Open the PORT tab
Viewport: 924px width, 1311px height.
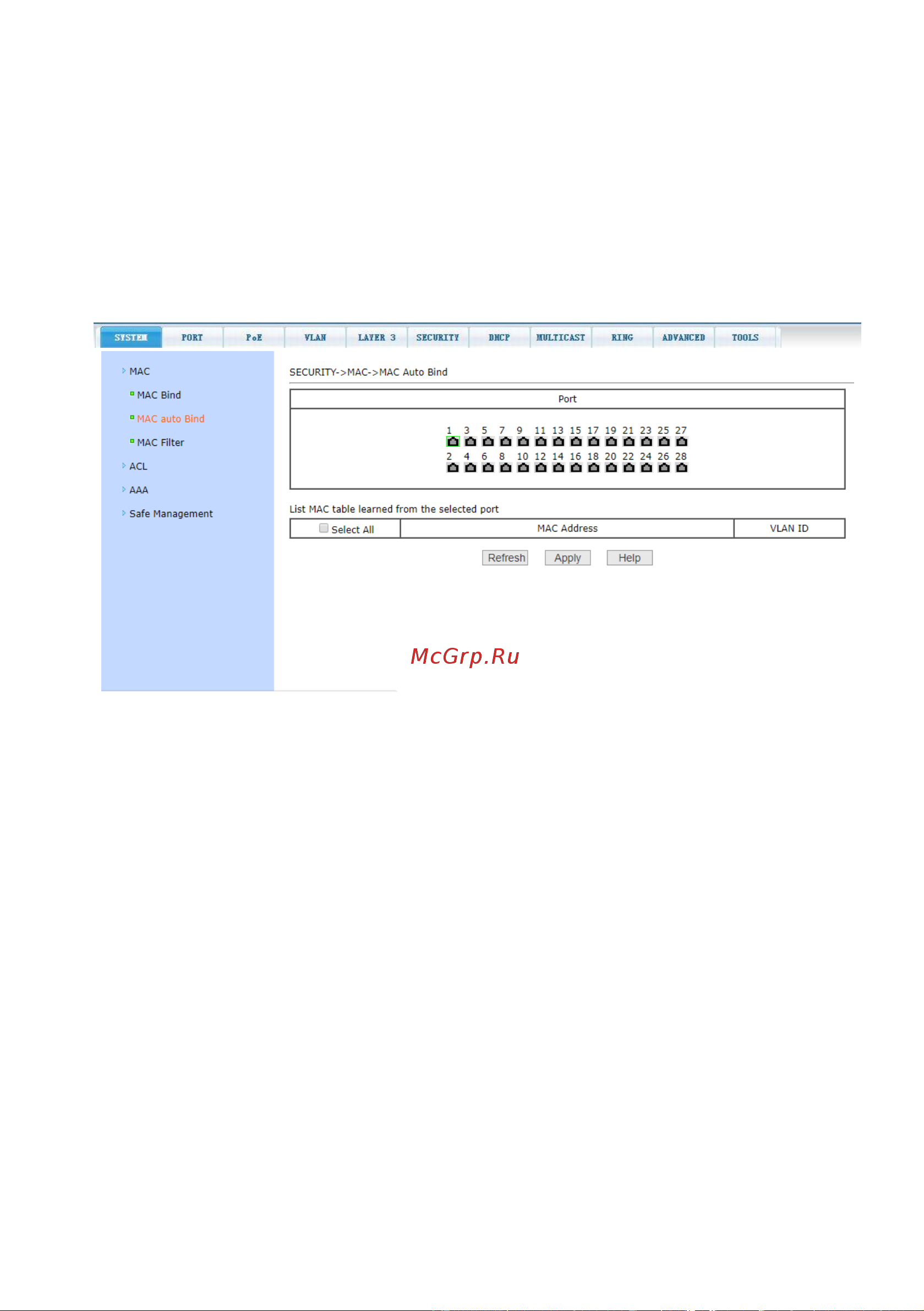pos(193,337)
